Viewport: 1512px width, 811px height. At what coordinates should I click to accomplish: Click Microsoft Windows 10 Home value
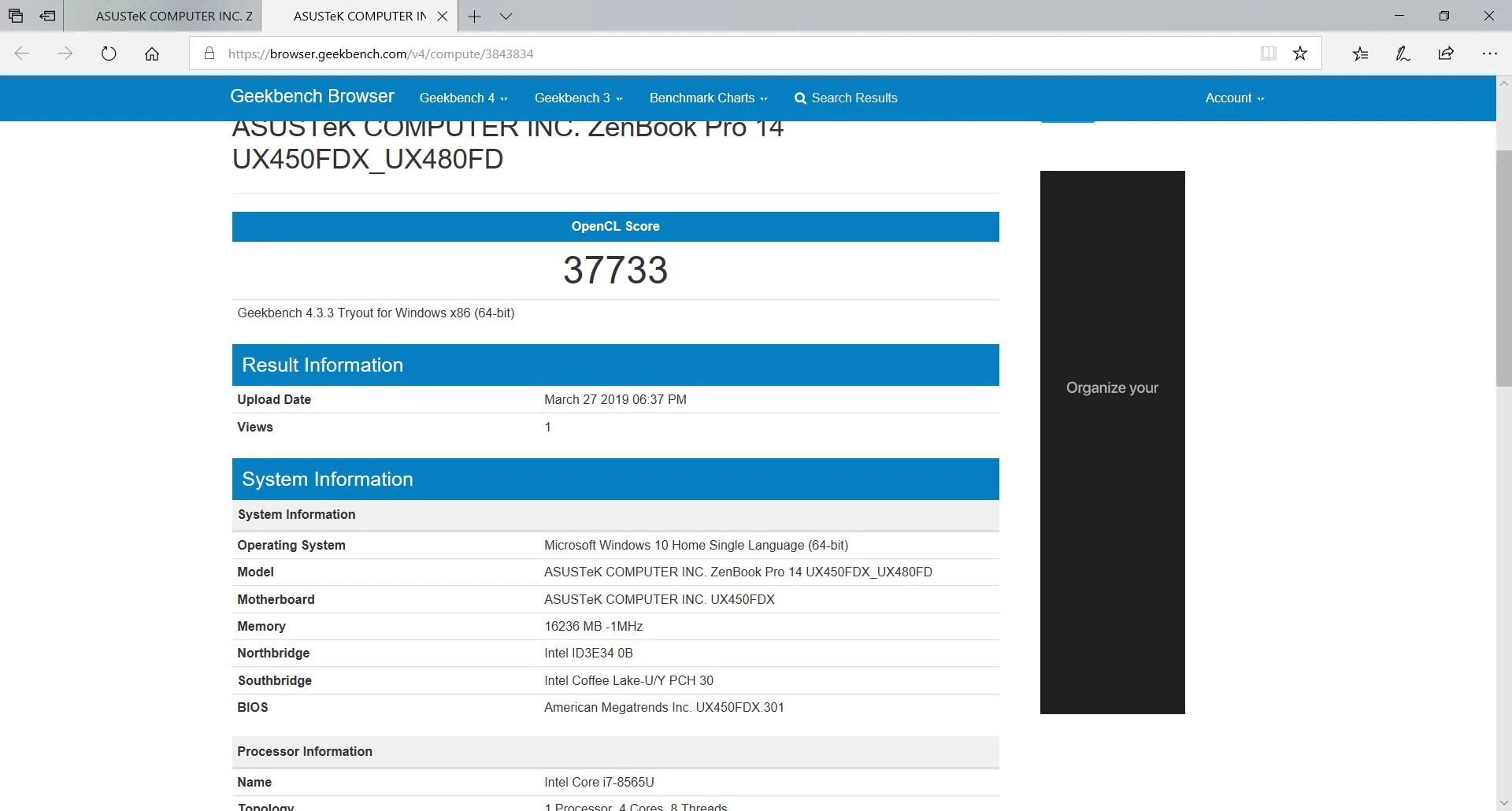pos(696,545)
